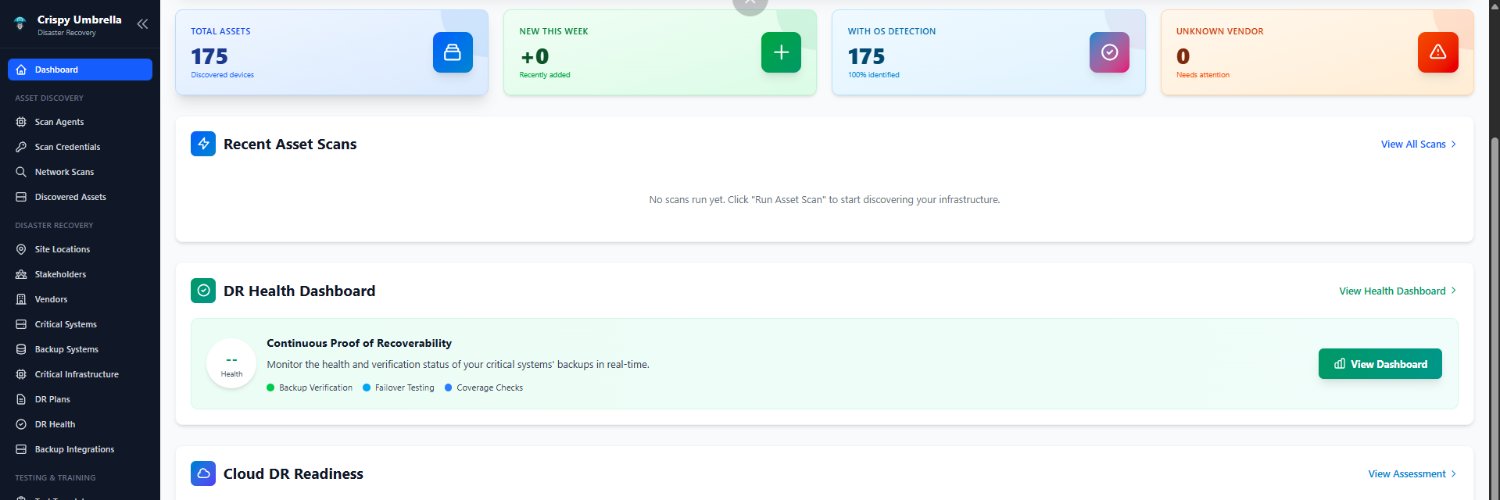This screenshot has width=1500, height=500.
Task: Click the 0 Unknown Vendor count
Action: [x=1183, y=56]
